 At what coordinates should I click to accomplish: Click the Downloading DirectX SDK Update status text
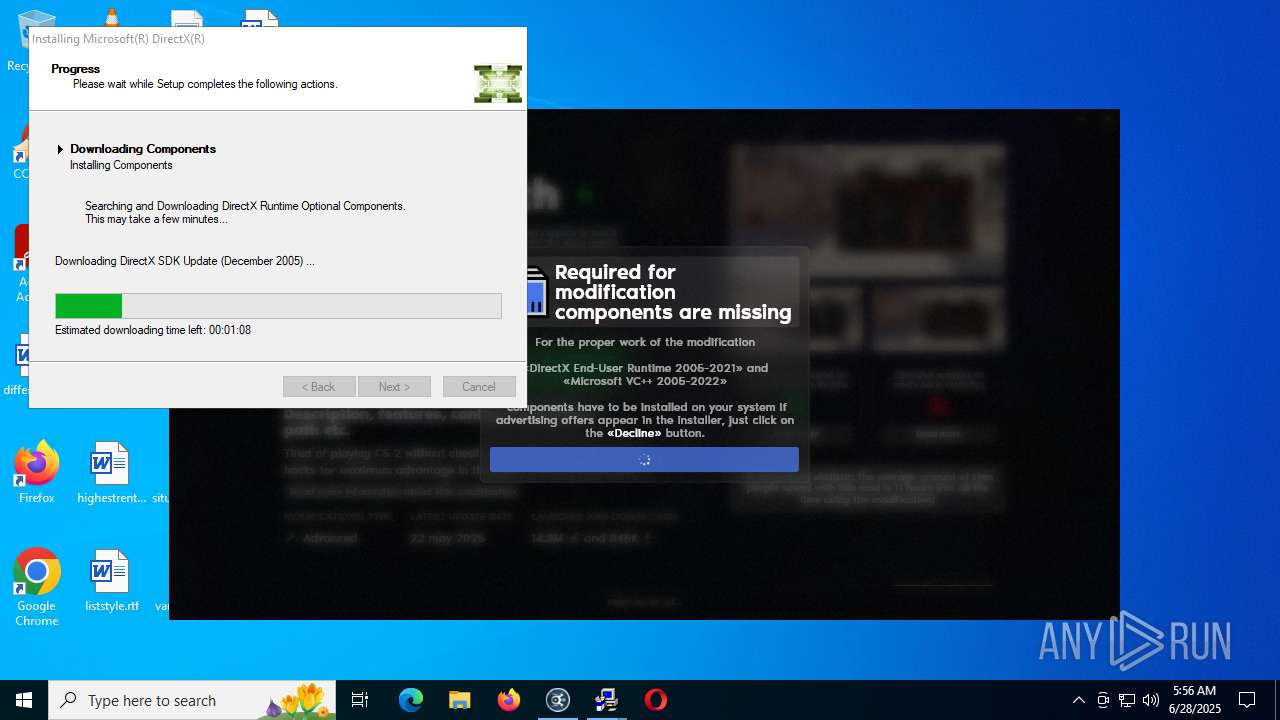tap(185, 261)
